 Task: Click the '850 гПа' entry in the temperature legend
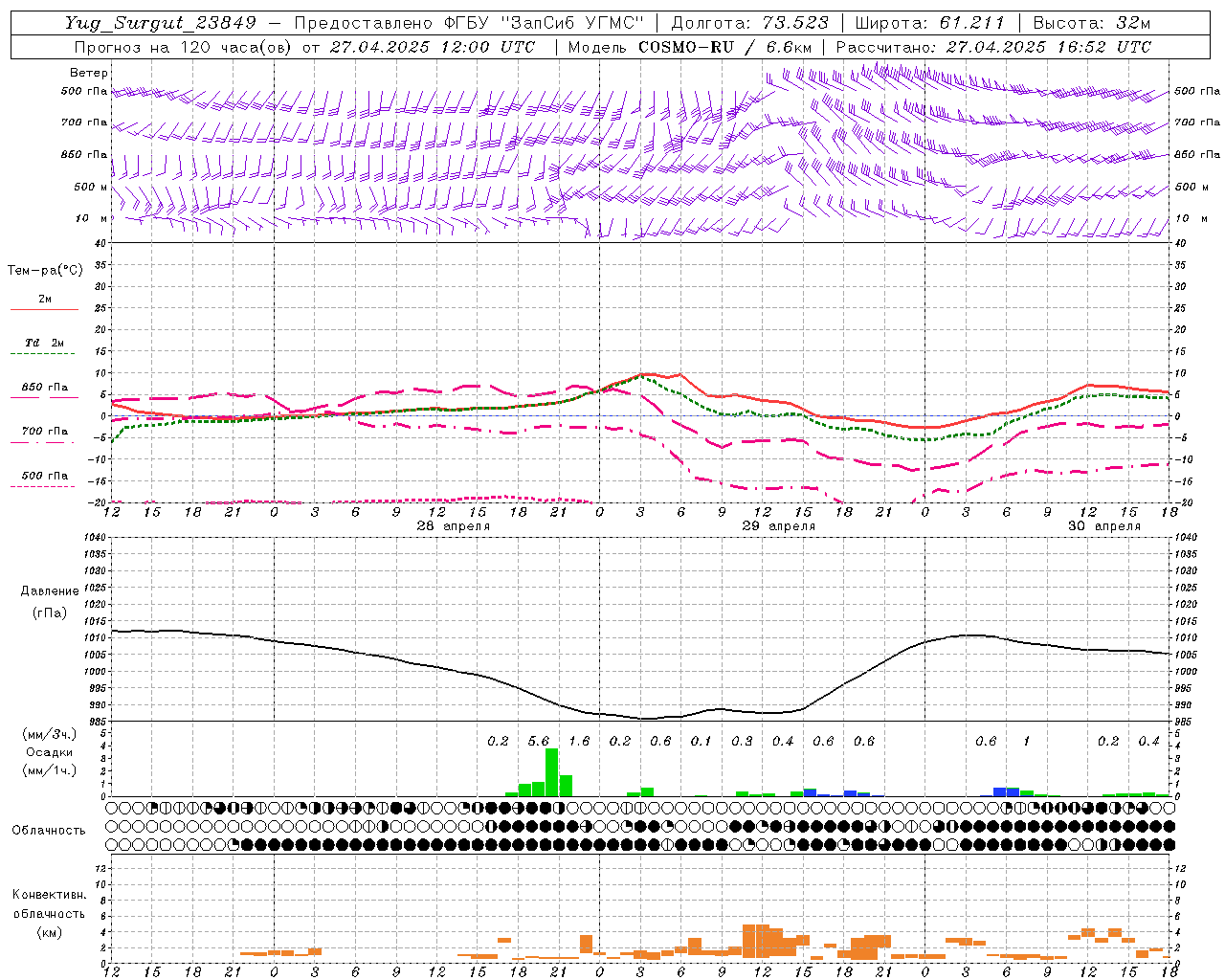coord(45,388)
